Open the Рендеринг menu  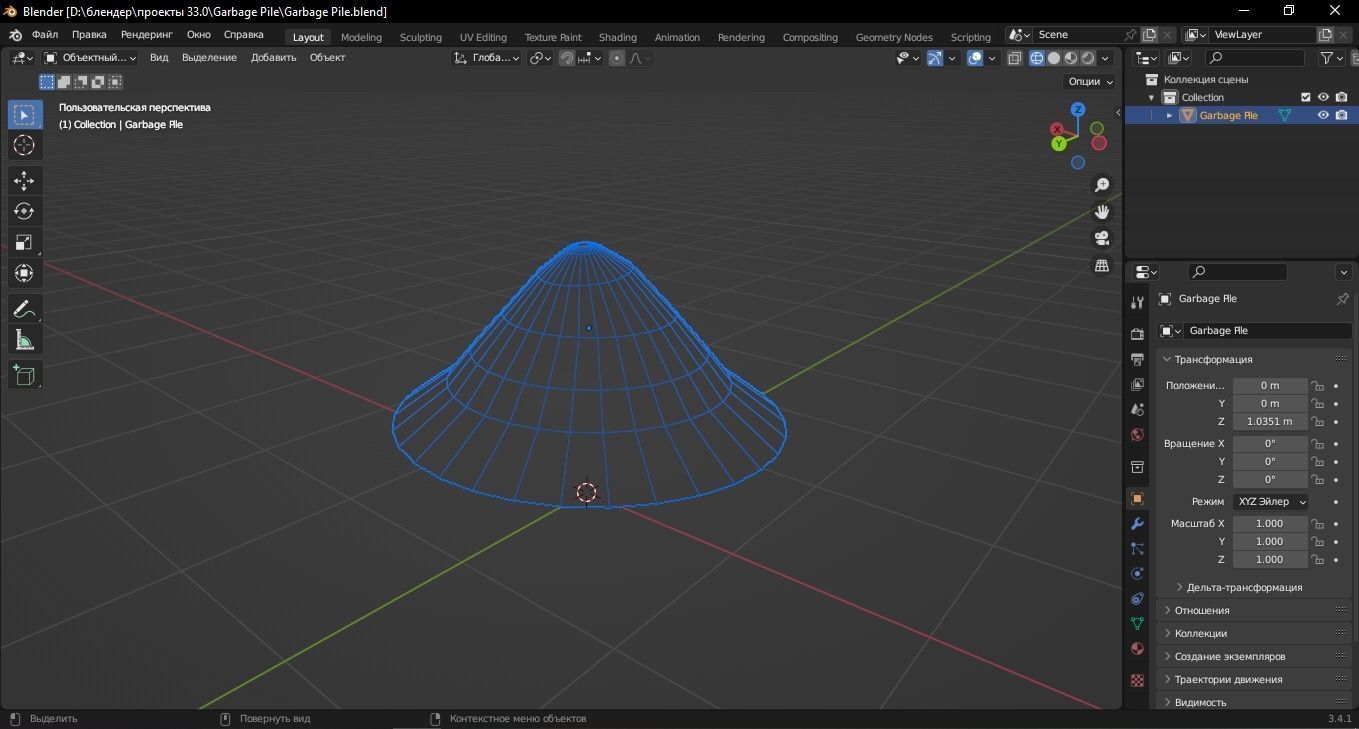(147, 34)
